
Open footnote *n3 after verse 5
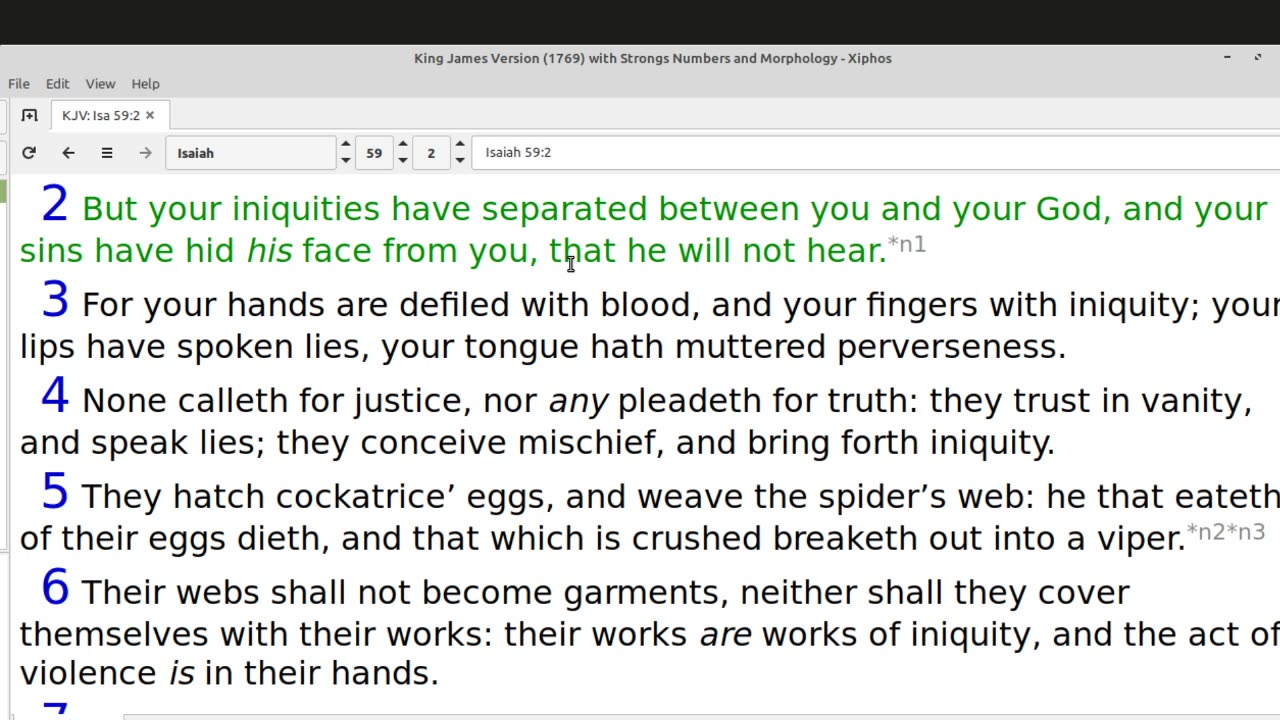pyautogui.click(x=1246, y=532)
